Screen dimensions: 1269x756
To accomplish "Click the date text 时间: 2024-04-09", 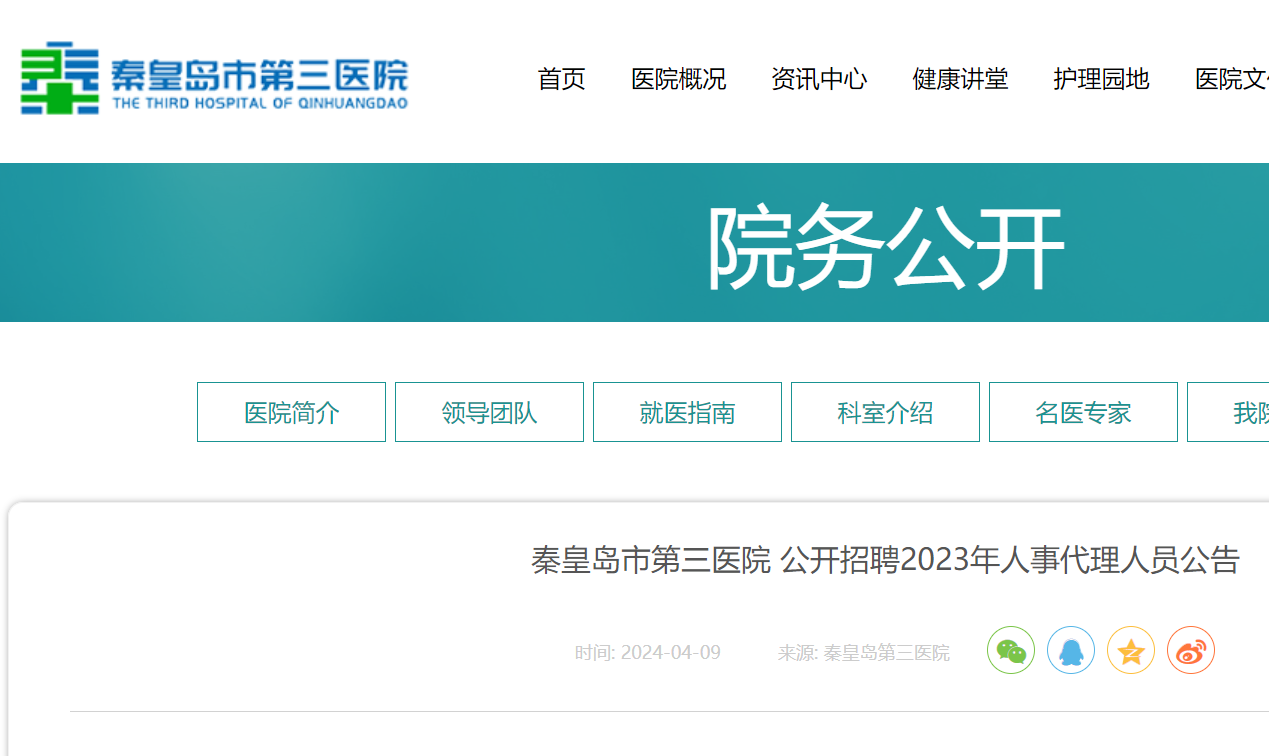I will pyautogui.click(x=647, y=653).
